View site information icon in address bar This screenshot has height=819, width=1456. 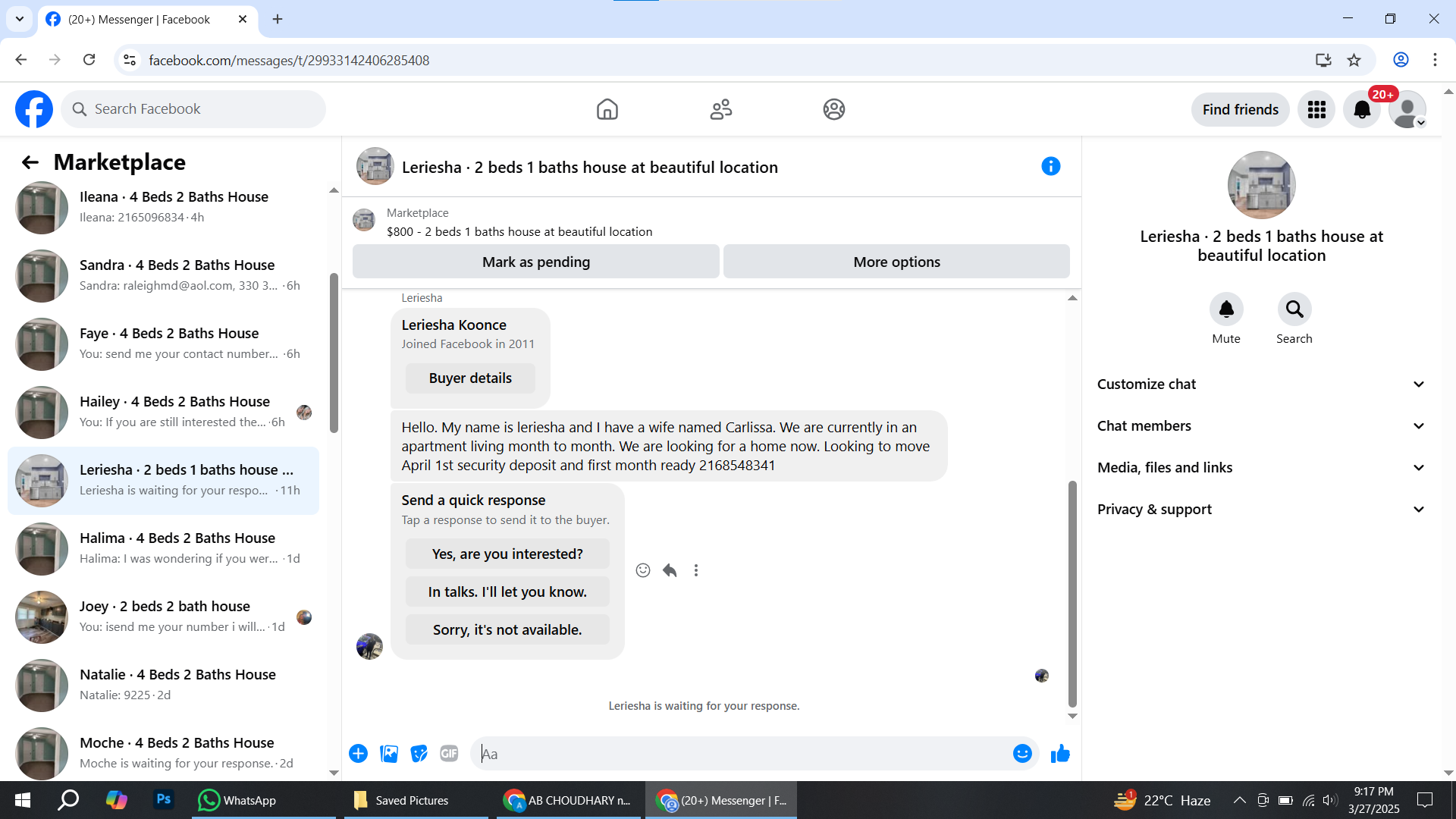(130, 60)
